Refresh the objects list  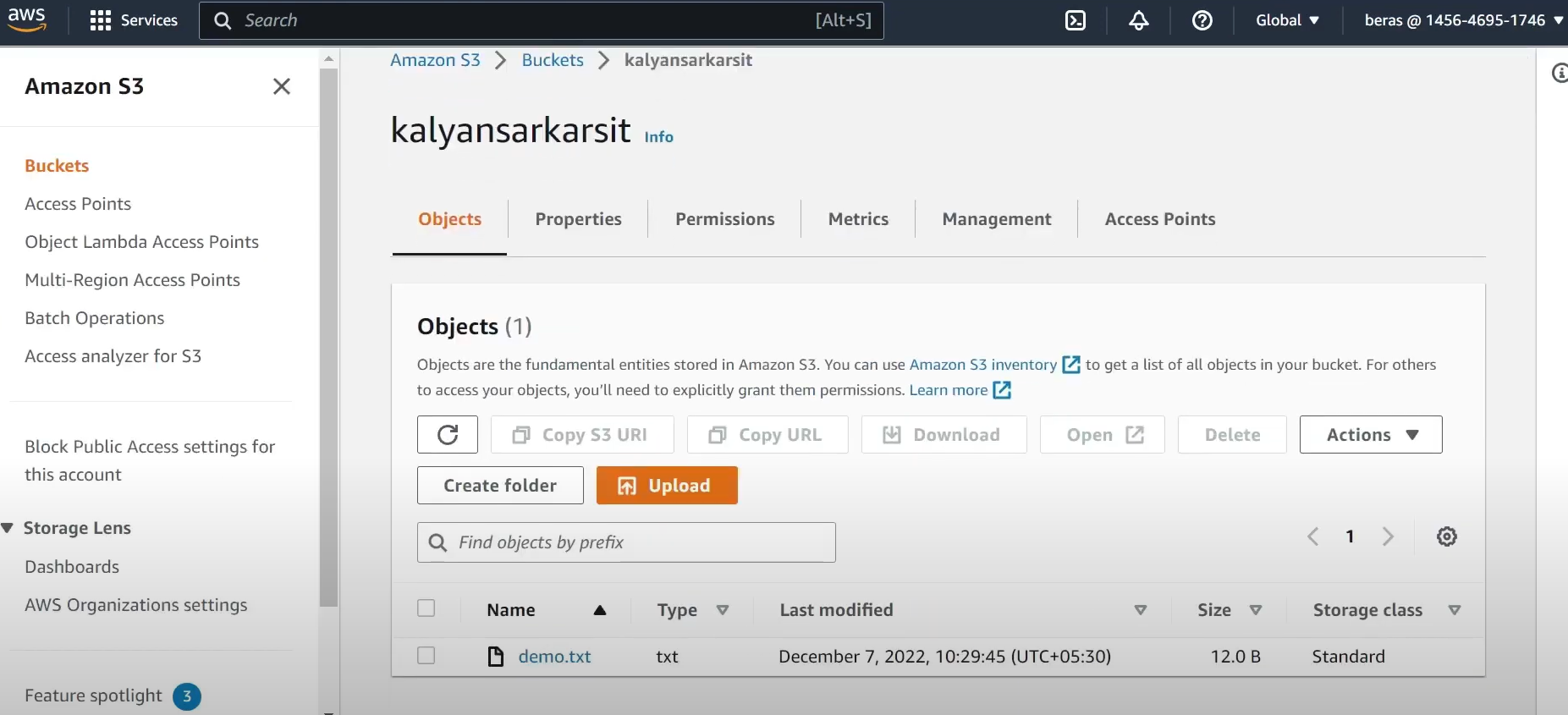pos(448,435)
